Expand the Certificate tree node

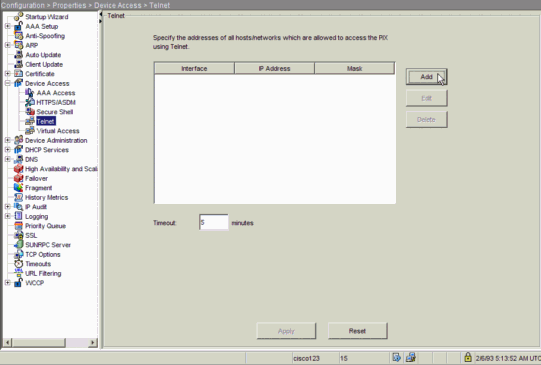[8, 73]
